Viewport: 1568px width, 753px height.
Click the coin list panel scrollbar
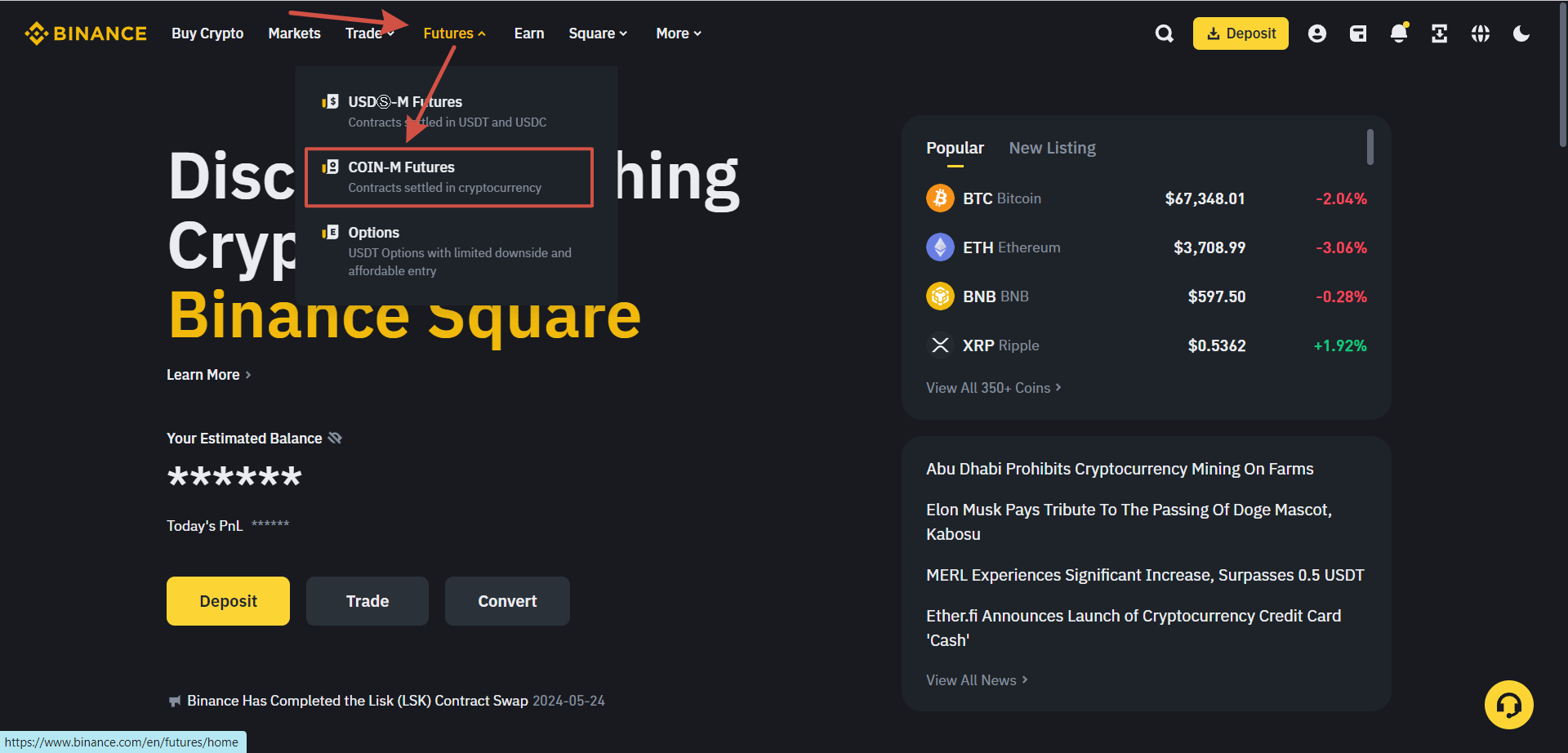pos(1370,147)
